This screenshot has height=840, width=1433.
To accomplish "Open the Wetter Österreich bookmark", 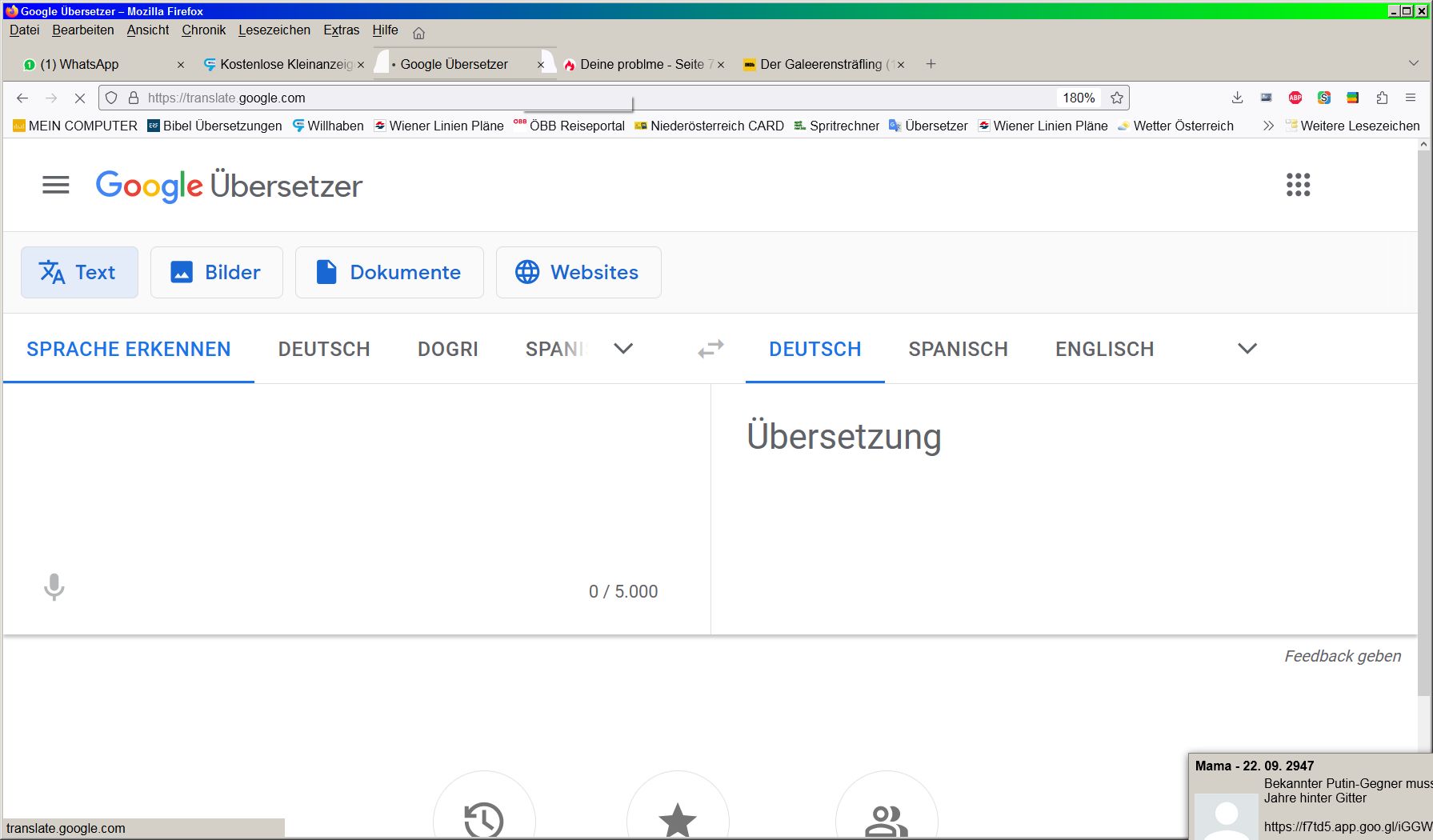I will (1175, 126).
